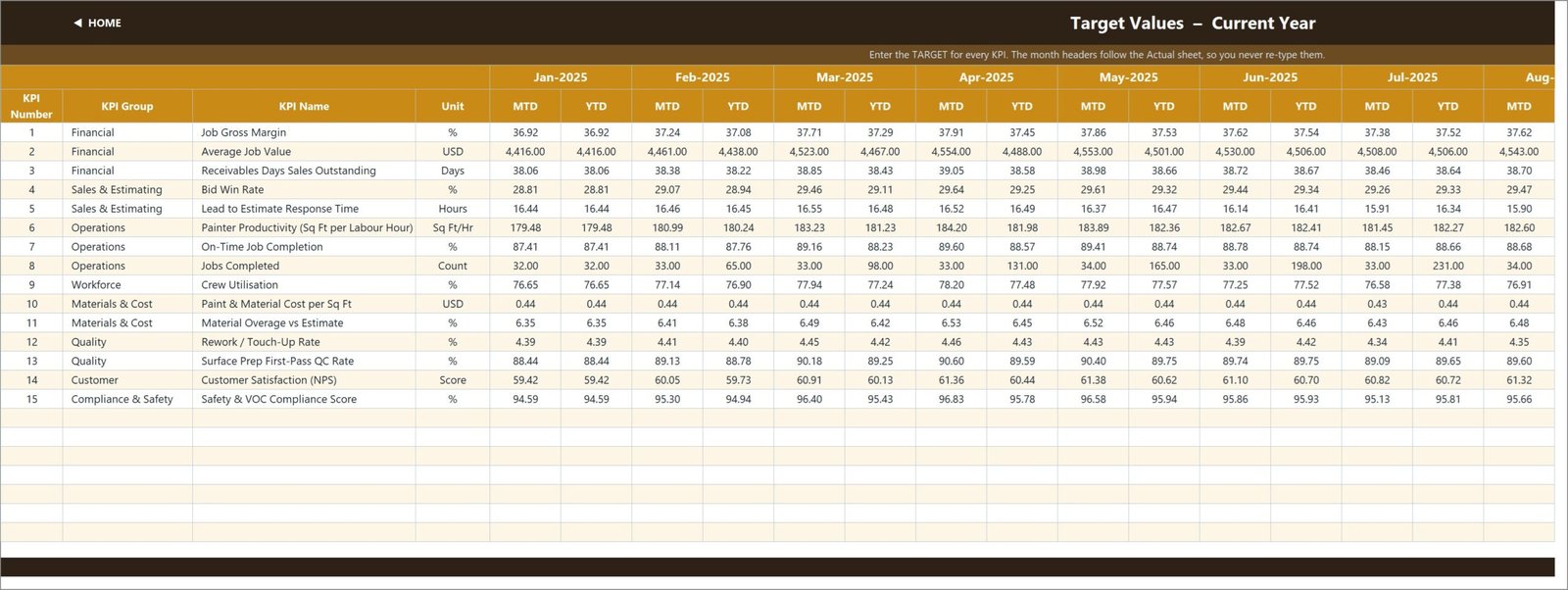Click the KPI Group column header

[x=127, y=106]
